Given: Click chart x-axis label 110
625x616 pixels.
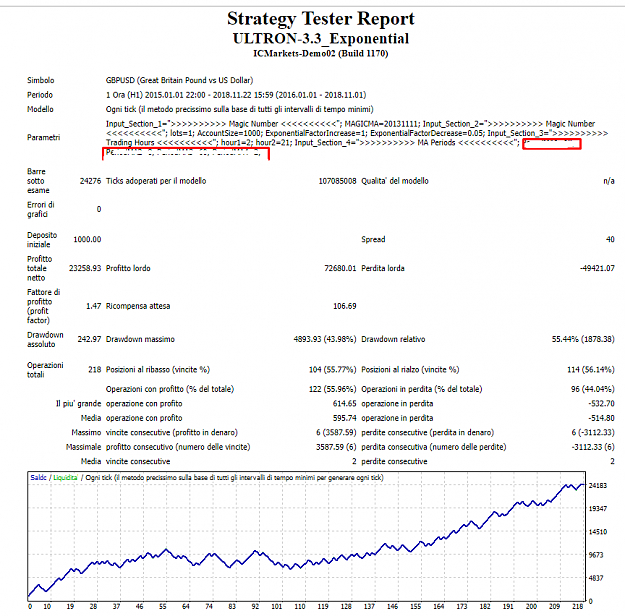Looking at the screenshot, I should (x=300, y=606).
